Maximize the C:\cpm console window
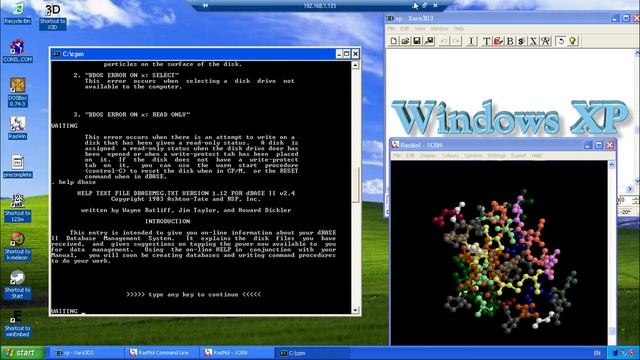Viewport: 640px width, 360px height. pyautogui.click(x=347, y=54)
